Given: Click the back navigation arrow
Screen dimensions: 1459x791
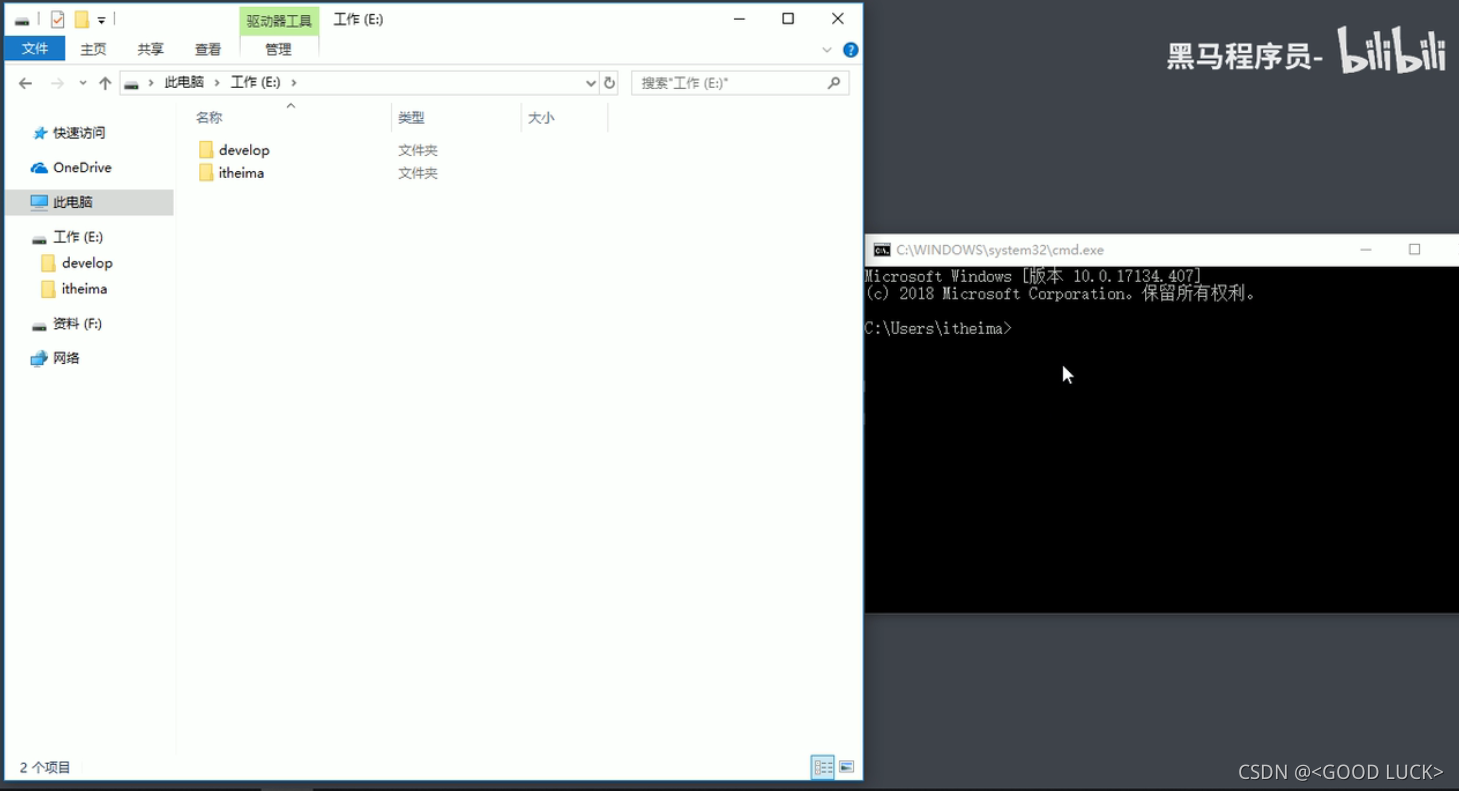Looking at the screenshot, I should tap(25, 83).
